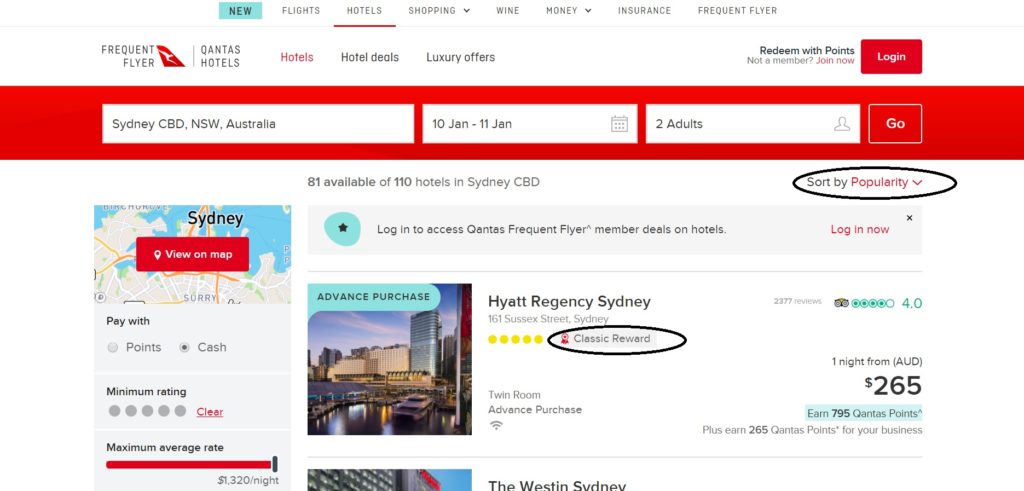Click the red Login button

[891, 57]
